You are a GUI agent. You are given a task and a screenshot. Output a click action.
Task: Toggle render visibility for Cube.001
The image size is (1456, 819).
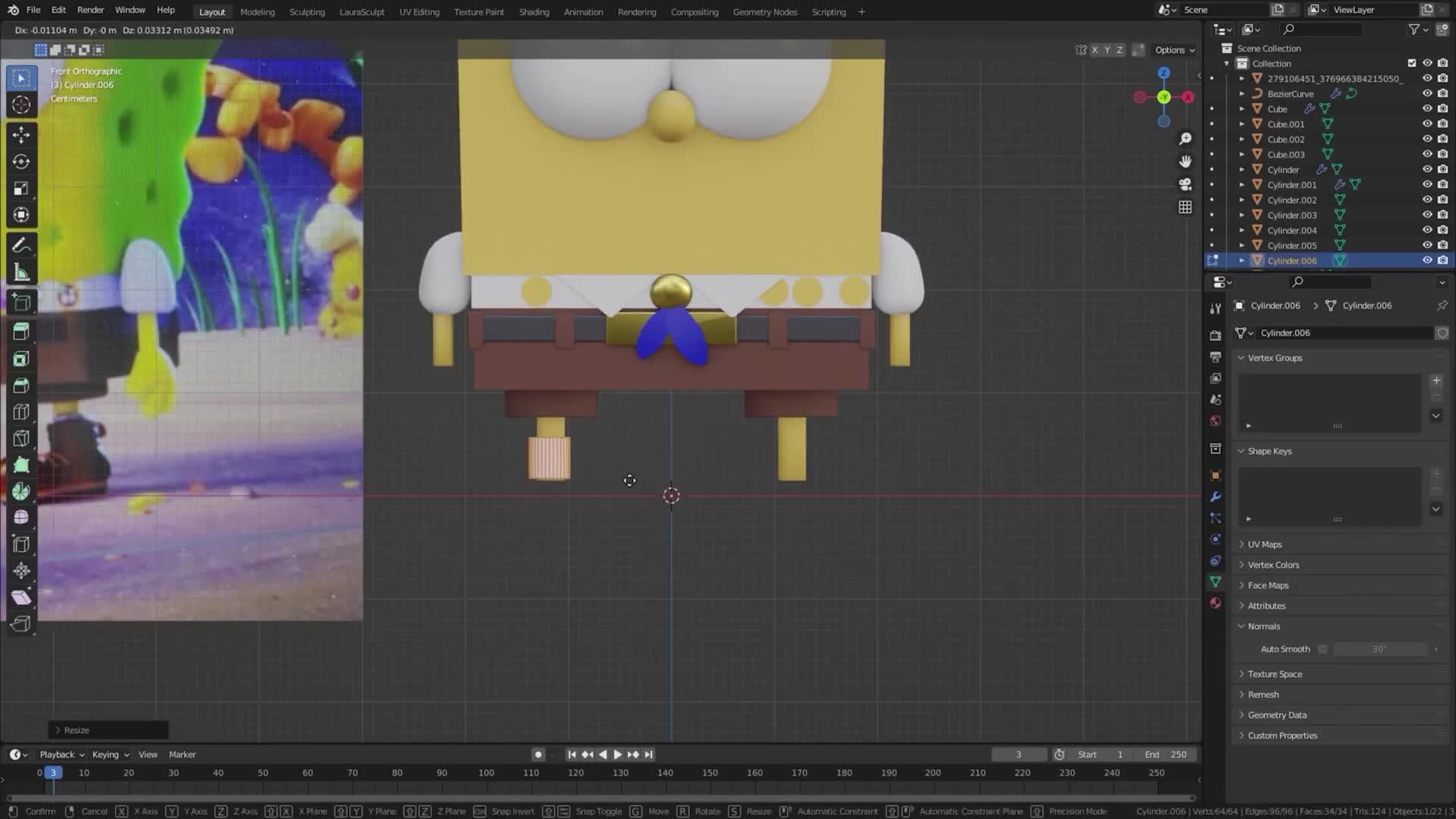pos(1442,124)
